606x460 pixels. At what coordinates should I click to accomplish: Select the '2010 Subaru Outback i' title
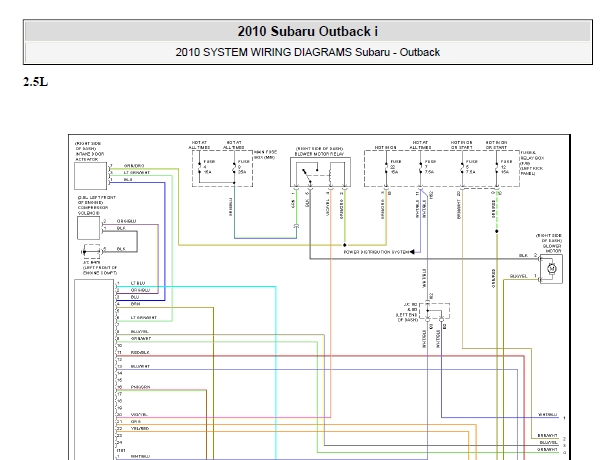click(x=308, y=31)
